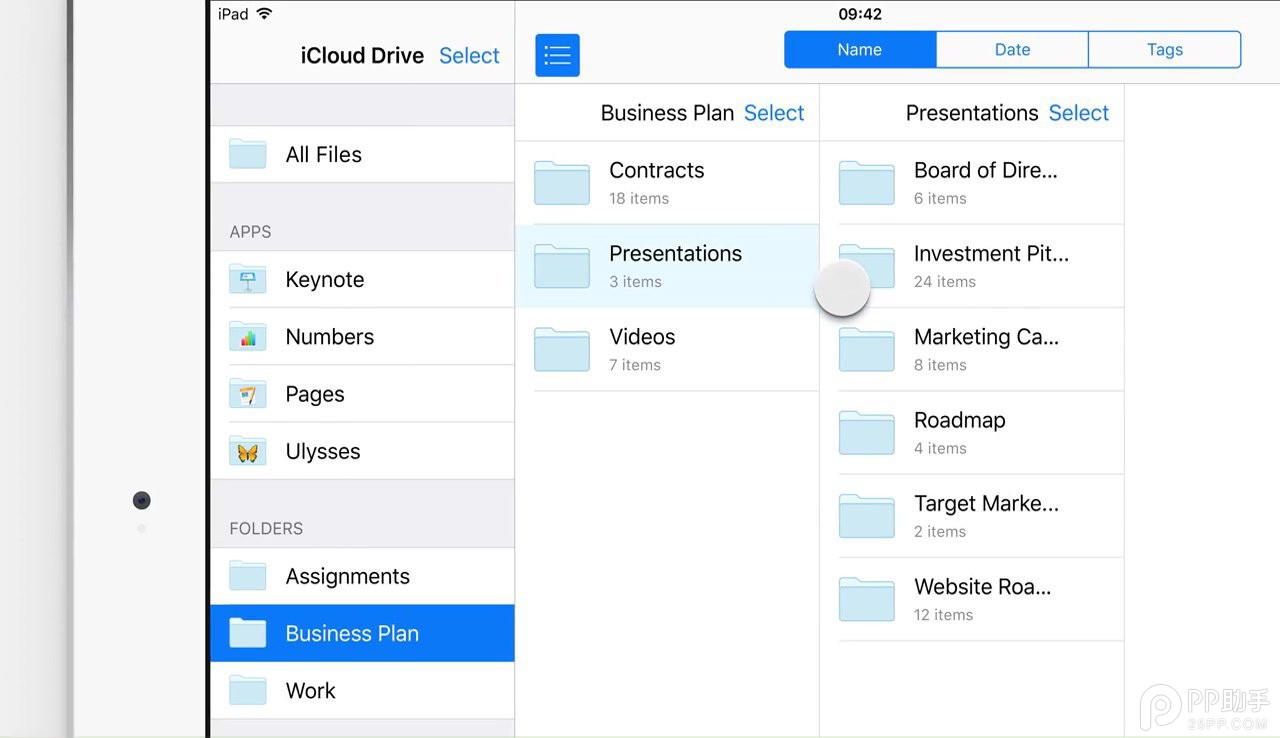Click the "12 items" count text
Viewport: 1280px width, 738px height.
943,615
